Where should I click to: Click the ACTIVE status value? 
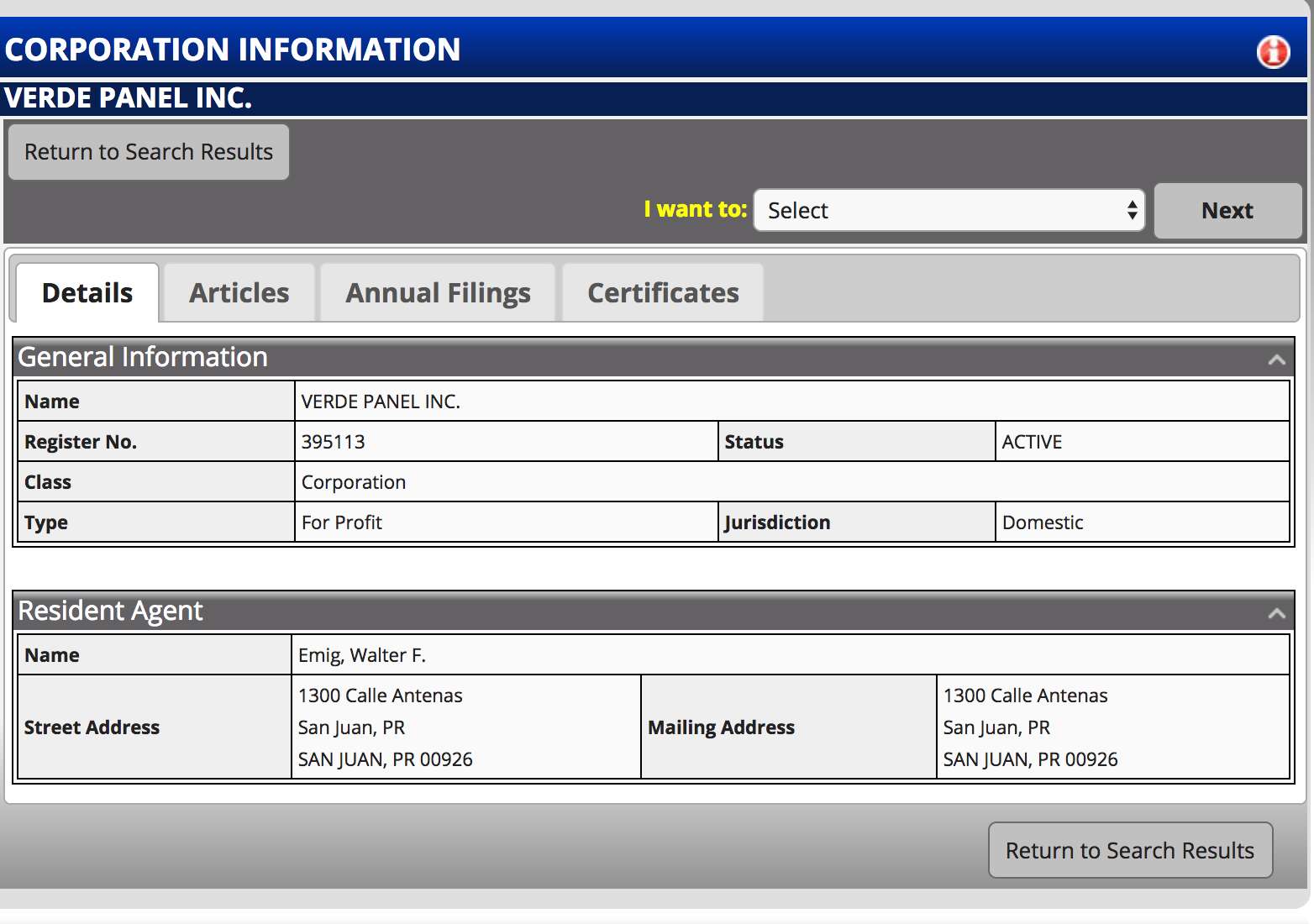(1032, 442)
